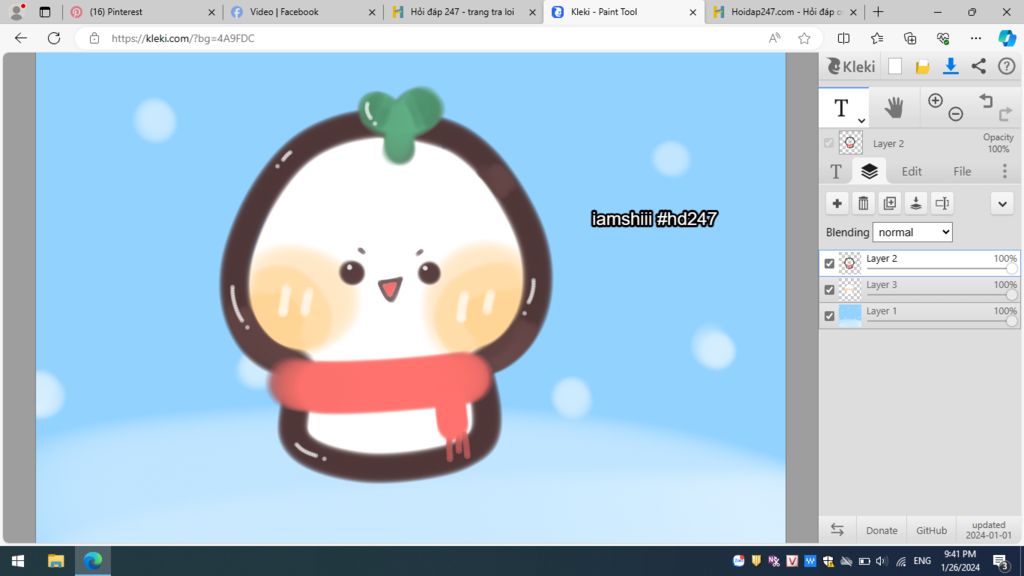Click the updated 2024-01-01 changelog link
Viewport: 1024px width, 576px height.
click(x=988, y=530)
